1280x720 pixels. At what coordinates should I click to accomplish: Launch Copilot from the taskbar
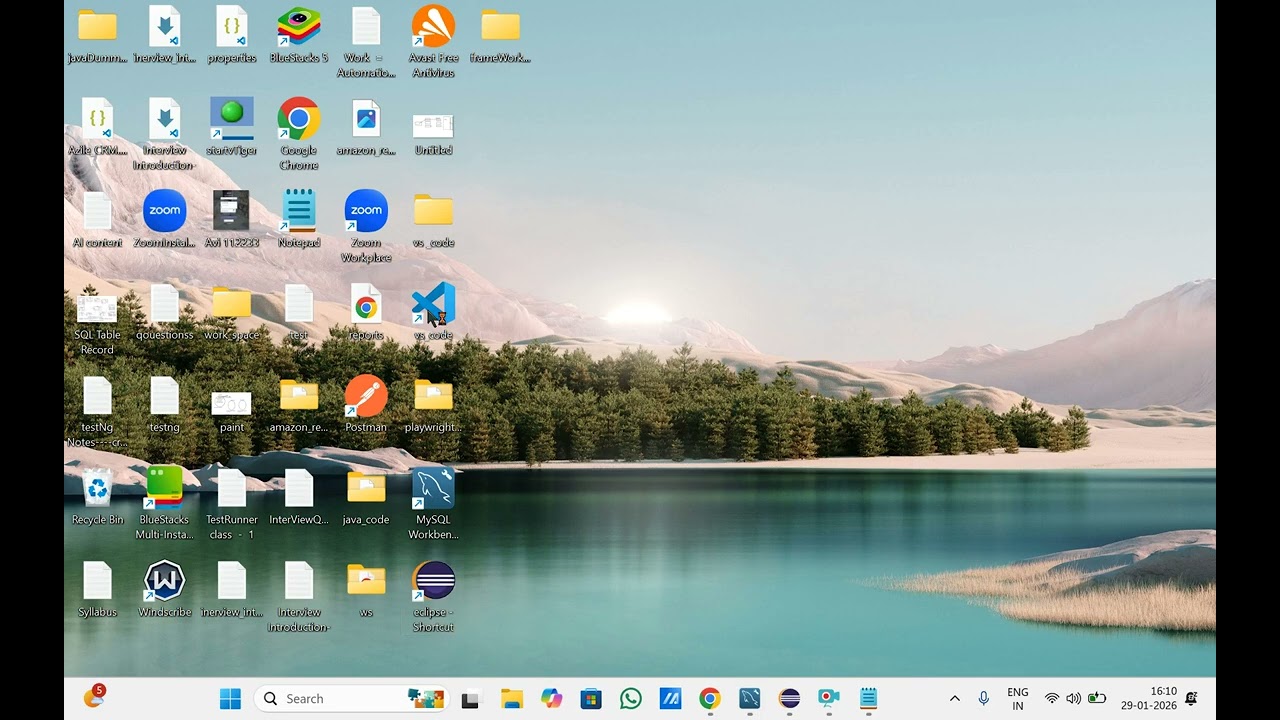click(x=551, y=699)
